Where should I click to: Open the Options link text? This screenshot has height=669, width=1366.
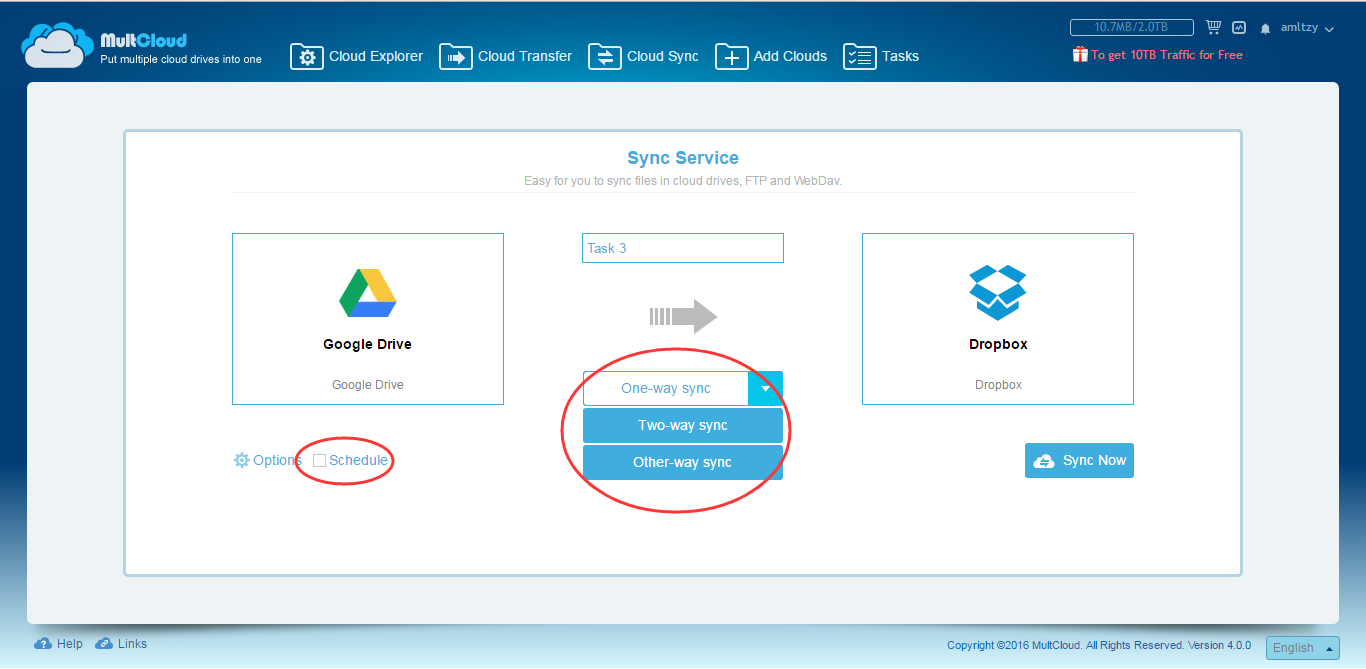tap(277, 460)
